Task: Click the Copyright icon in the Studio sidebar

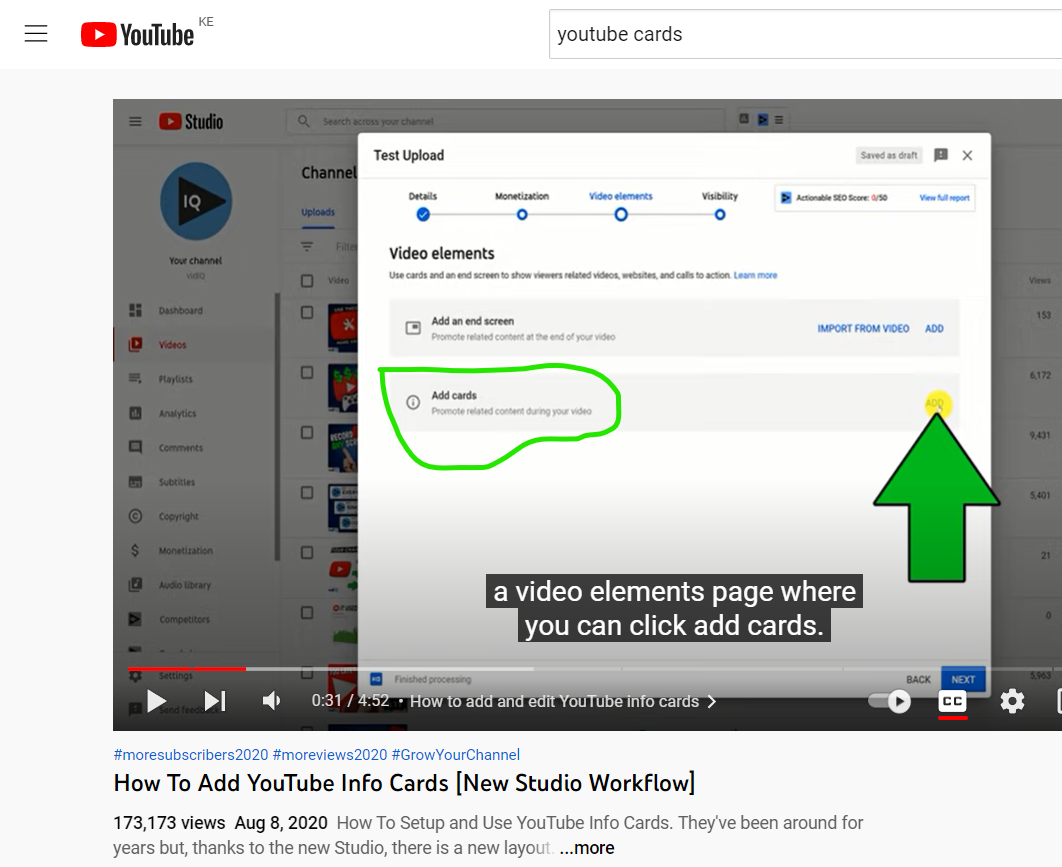Action: 135,516
